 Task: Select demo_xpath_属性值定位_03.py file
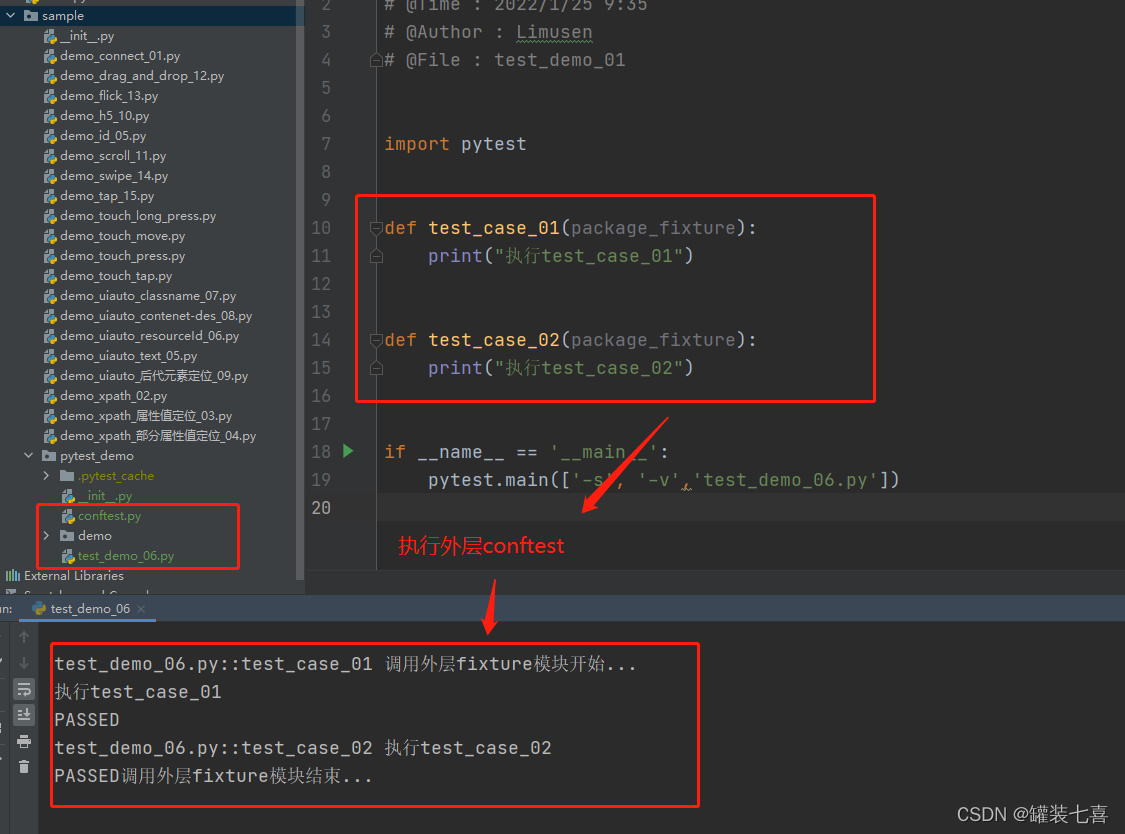(146, 416)
